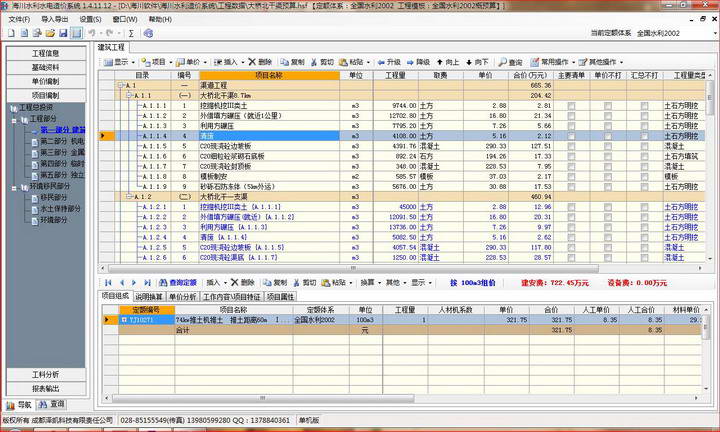Screen dimensions: 720x432
Task: Click the Save floppy disk icon
Action: 63,33
